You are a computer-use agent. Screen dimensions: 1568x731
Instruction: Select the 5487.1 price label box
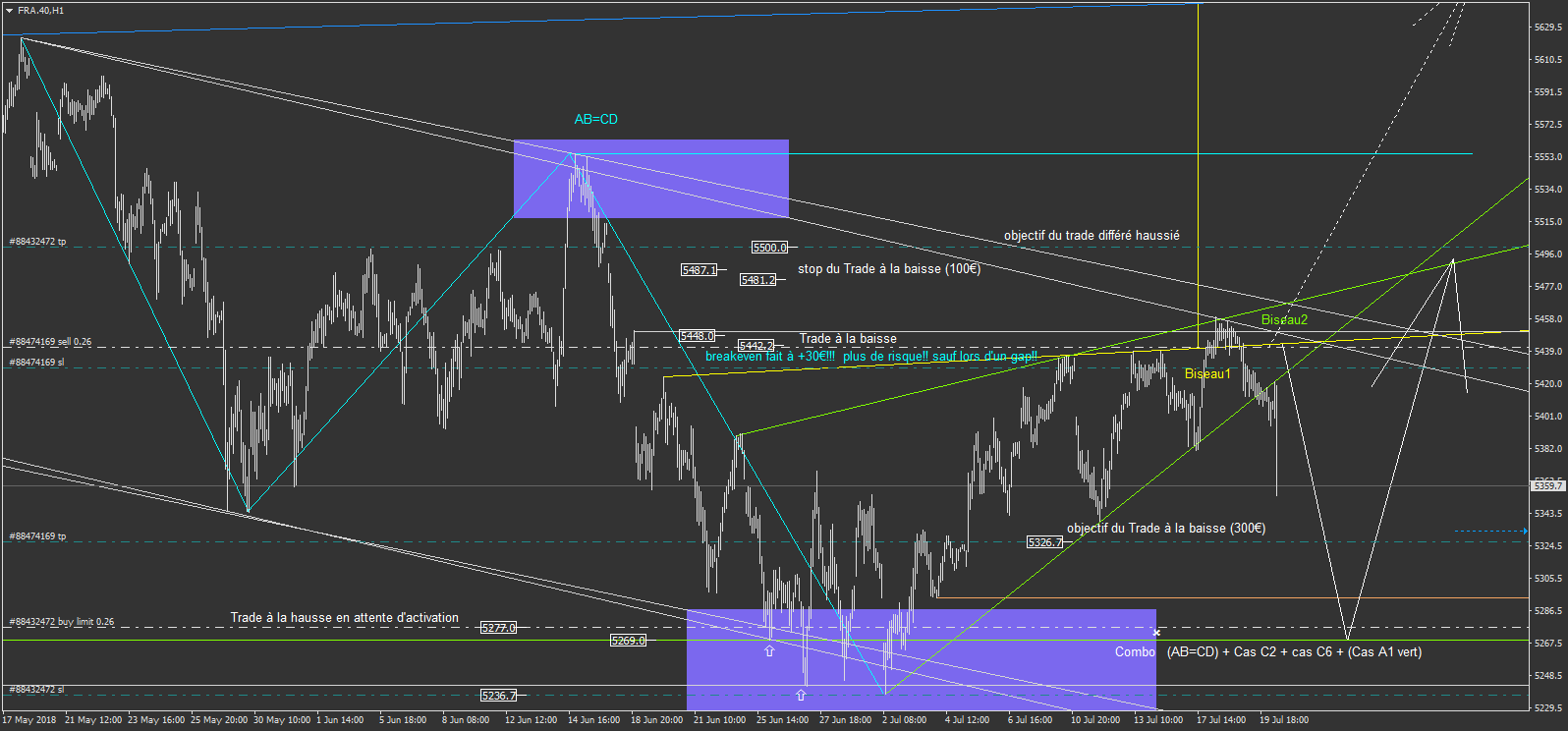tap(699, 270)
